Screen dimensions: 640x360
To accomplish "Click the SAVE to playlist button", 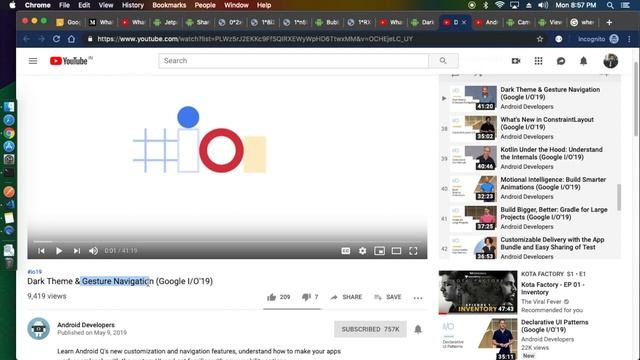I will pyautogui.click(x=388, y=297).
